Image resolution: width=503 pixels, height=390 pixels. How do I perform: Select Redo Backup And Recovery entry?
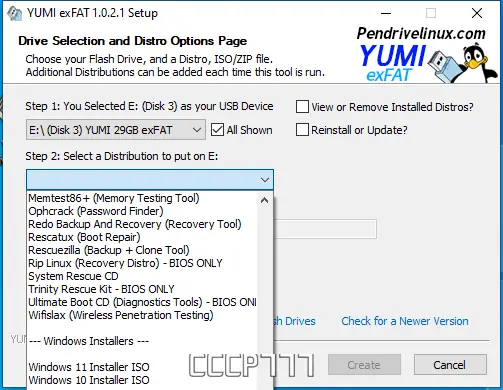click(142, 224)
